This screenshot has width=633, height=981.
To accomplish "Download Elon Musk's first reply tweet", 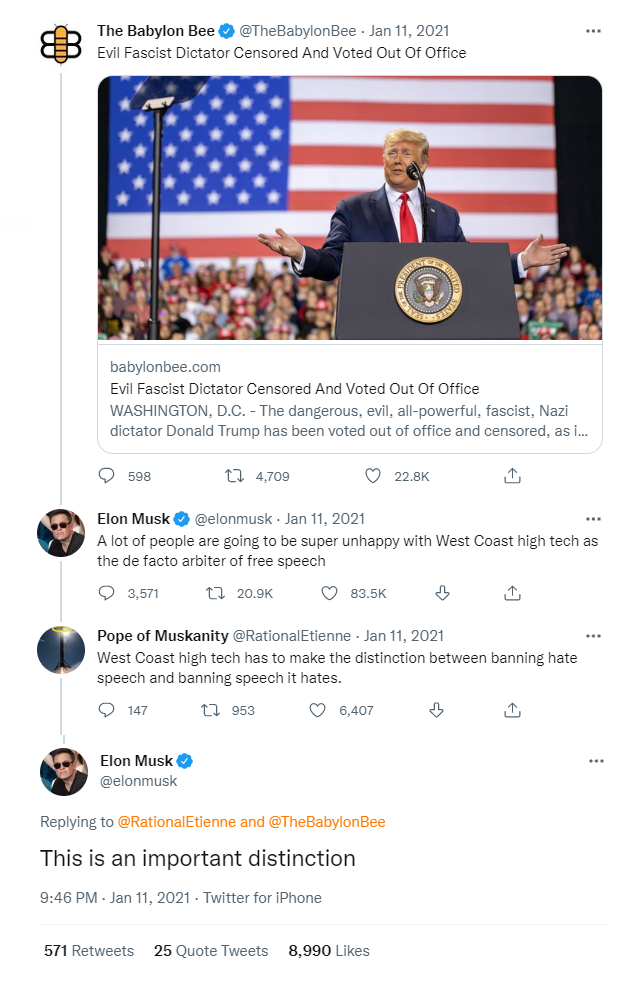I will (442, 593).
